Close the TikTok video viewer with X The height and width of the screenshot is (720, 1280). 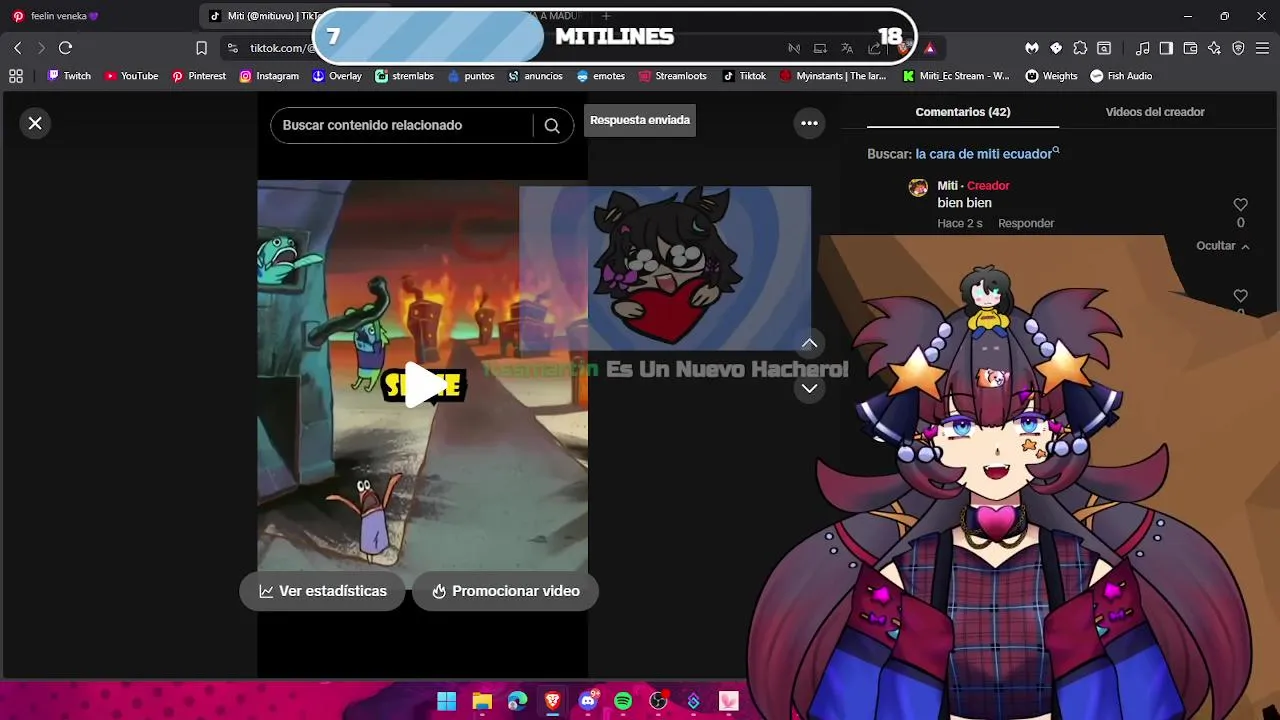click(35, 123)
